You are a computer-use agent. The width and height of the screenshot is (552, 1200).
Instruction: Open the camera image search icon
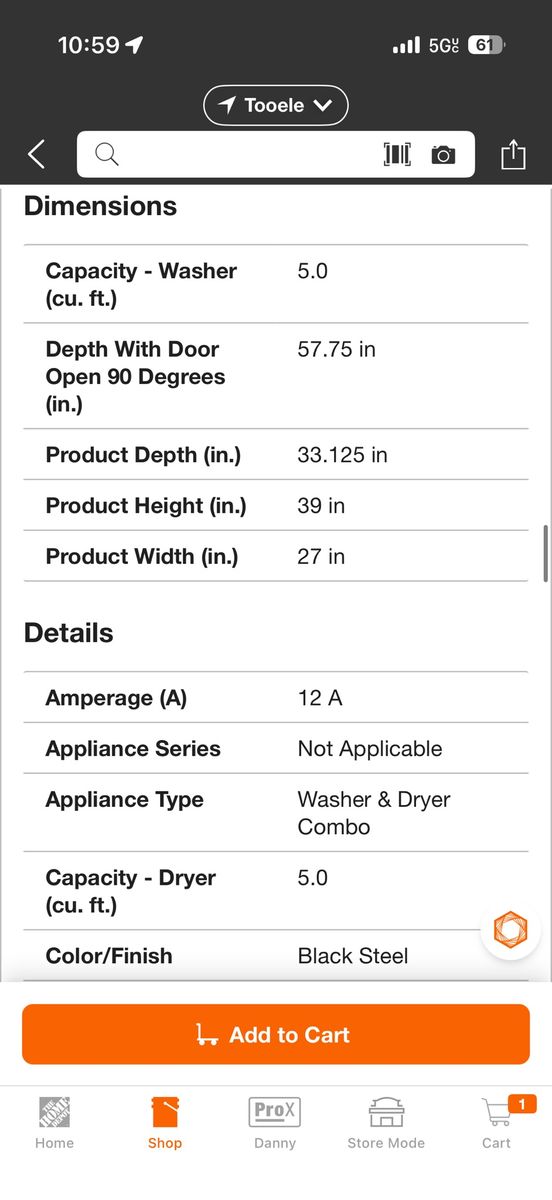click(443, 155)
